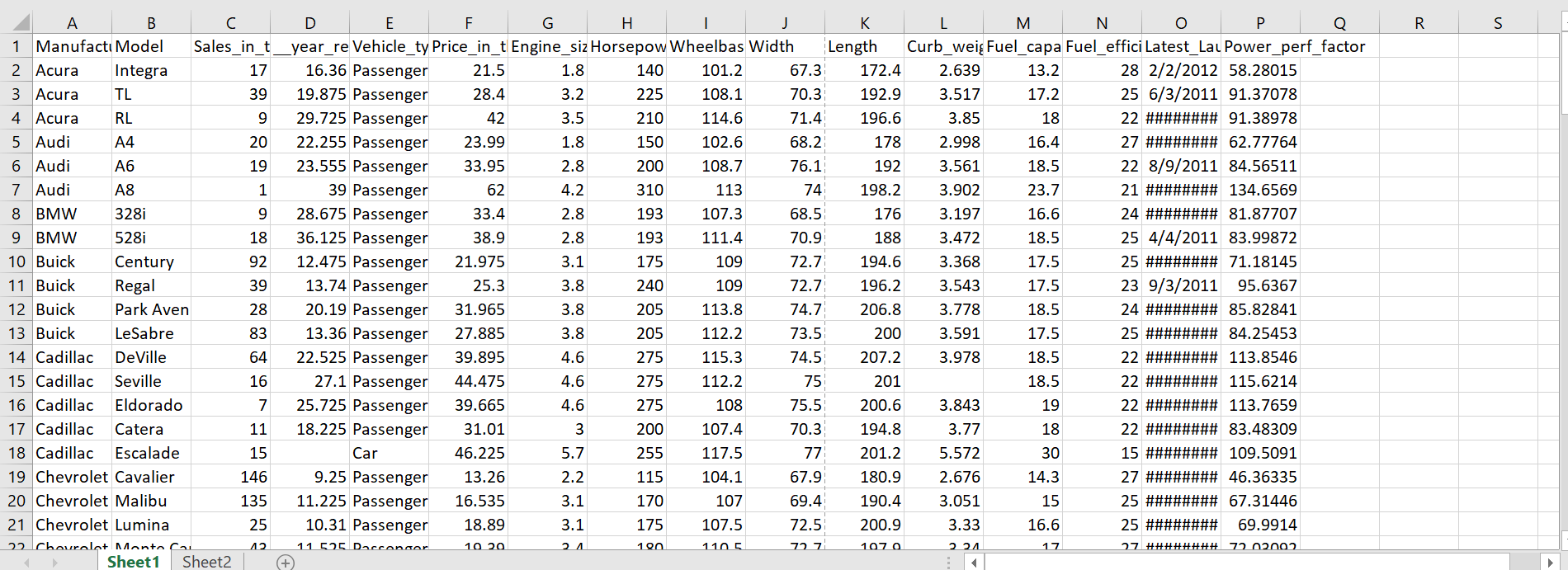Select column F header

tap(468, 23)
